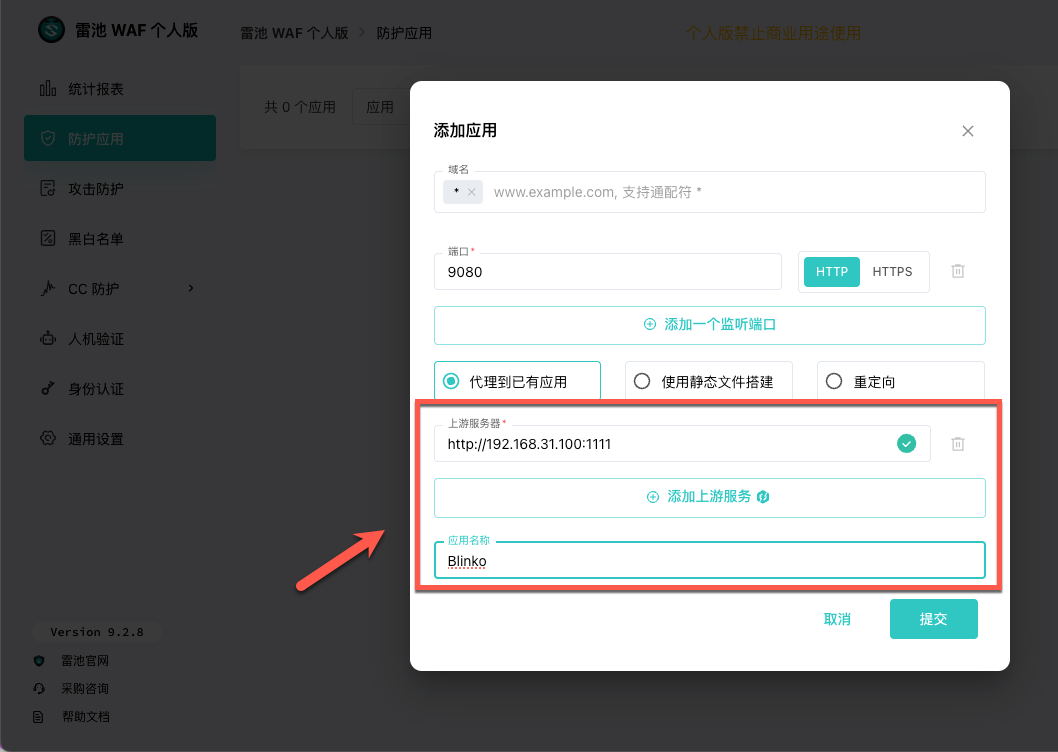
Task: Open the 采购咨询 link
Action: [x=85, y=689]
